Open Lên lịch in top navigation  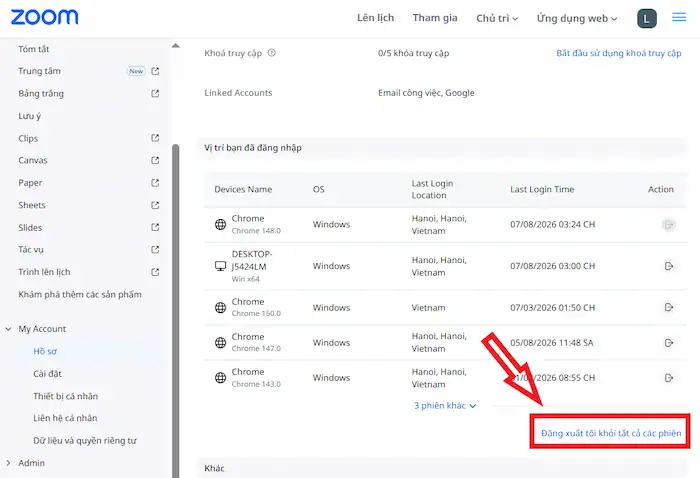pyautogui.click(x=375, y=18)
